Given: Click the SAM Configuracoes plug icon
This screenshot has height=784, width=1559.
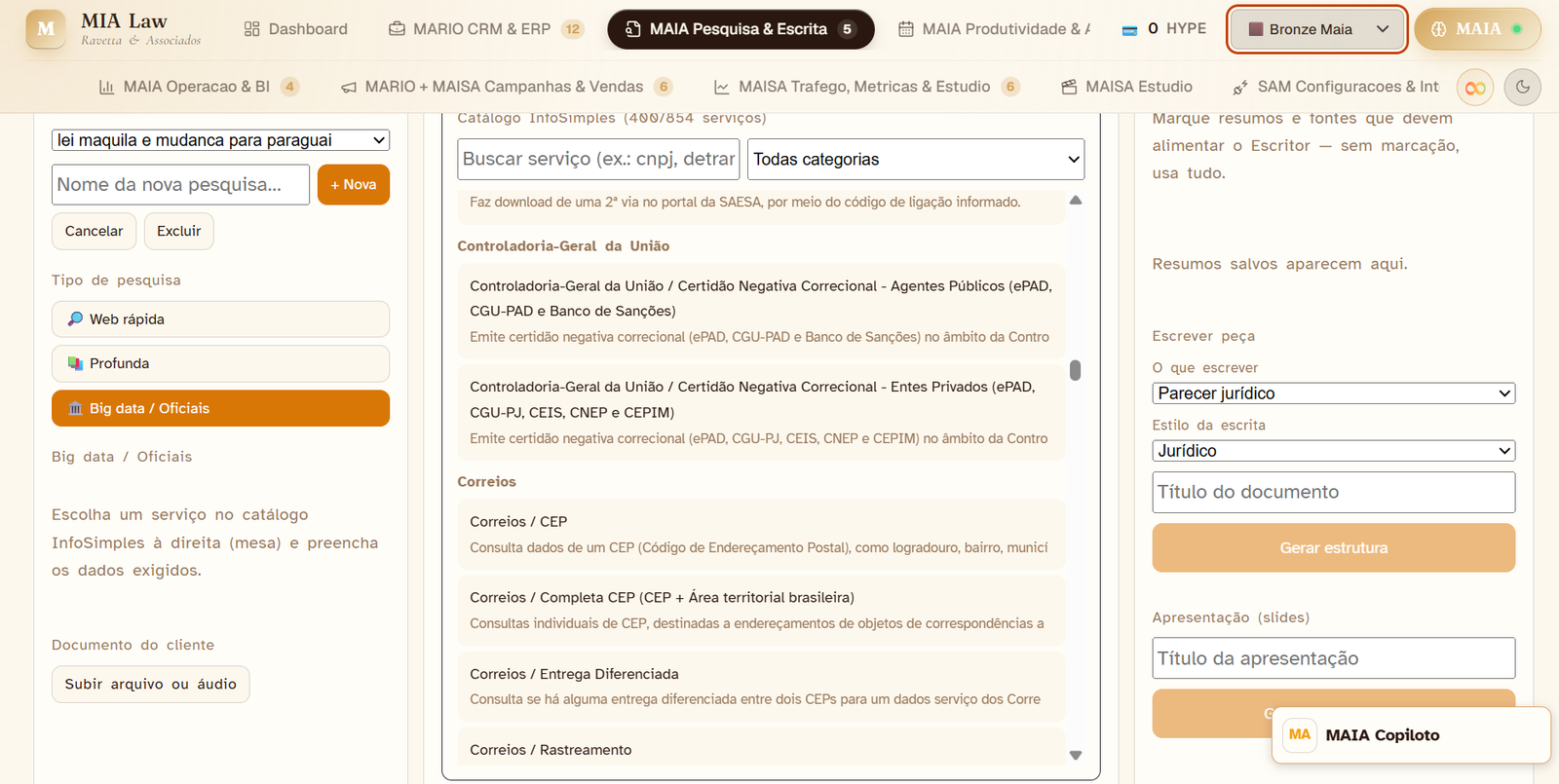Looking at the screenshot, I should click(1240, 88).
